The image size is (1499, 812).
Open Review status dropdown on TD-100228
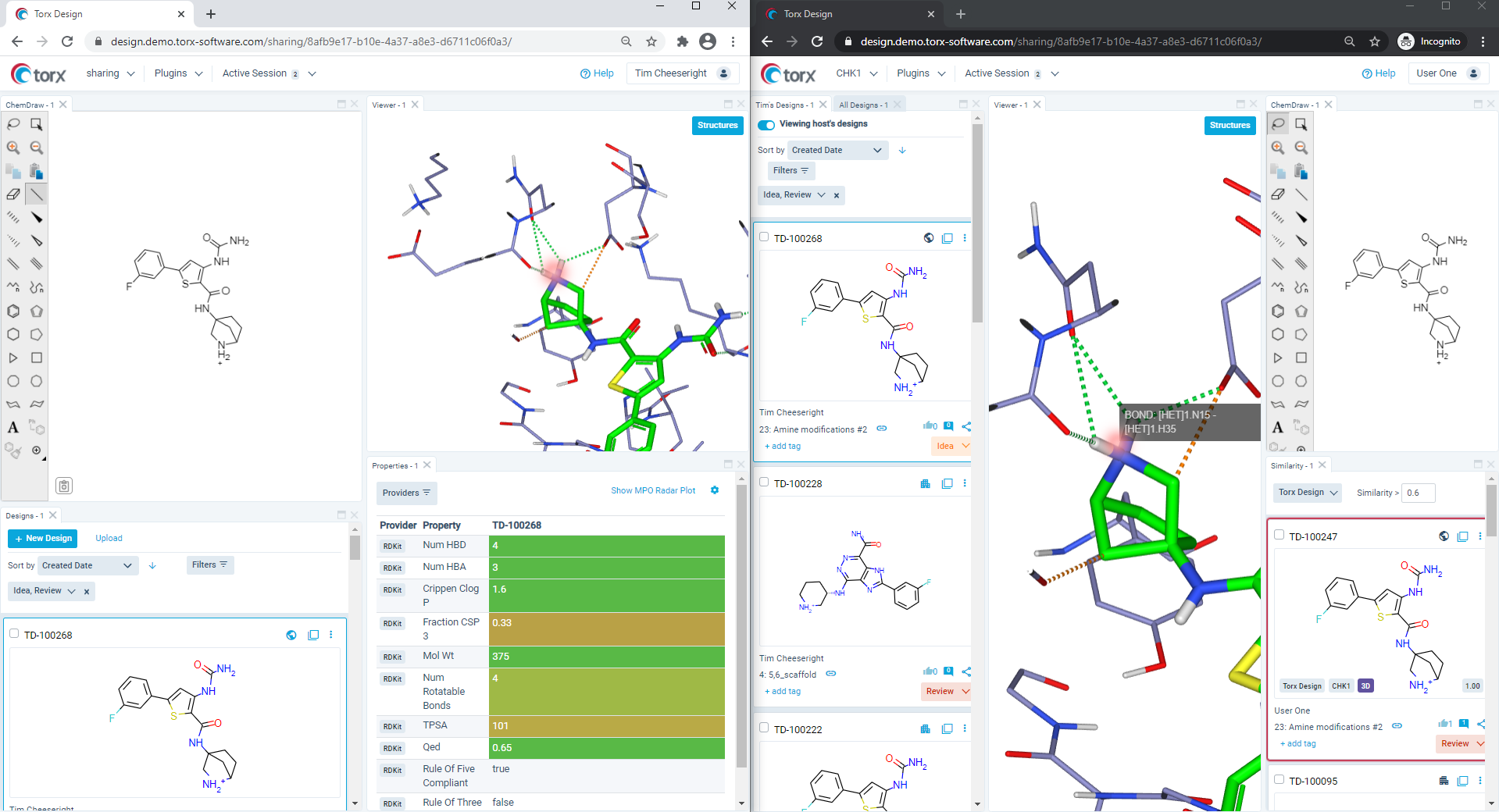tap(947, 691)
